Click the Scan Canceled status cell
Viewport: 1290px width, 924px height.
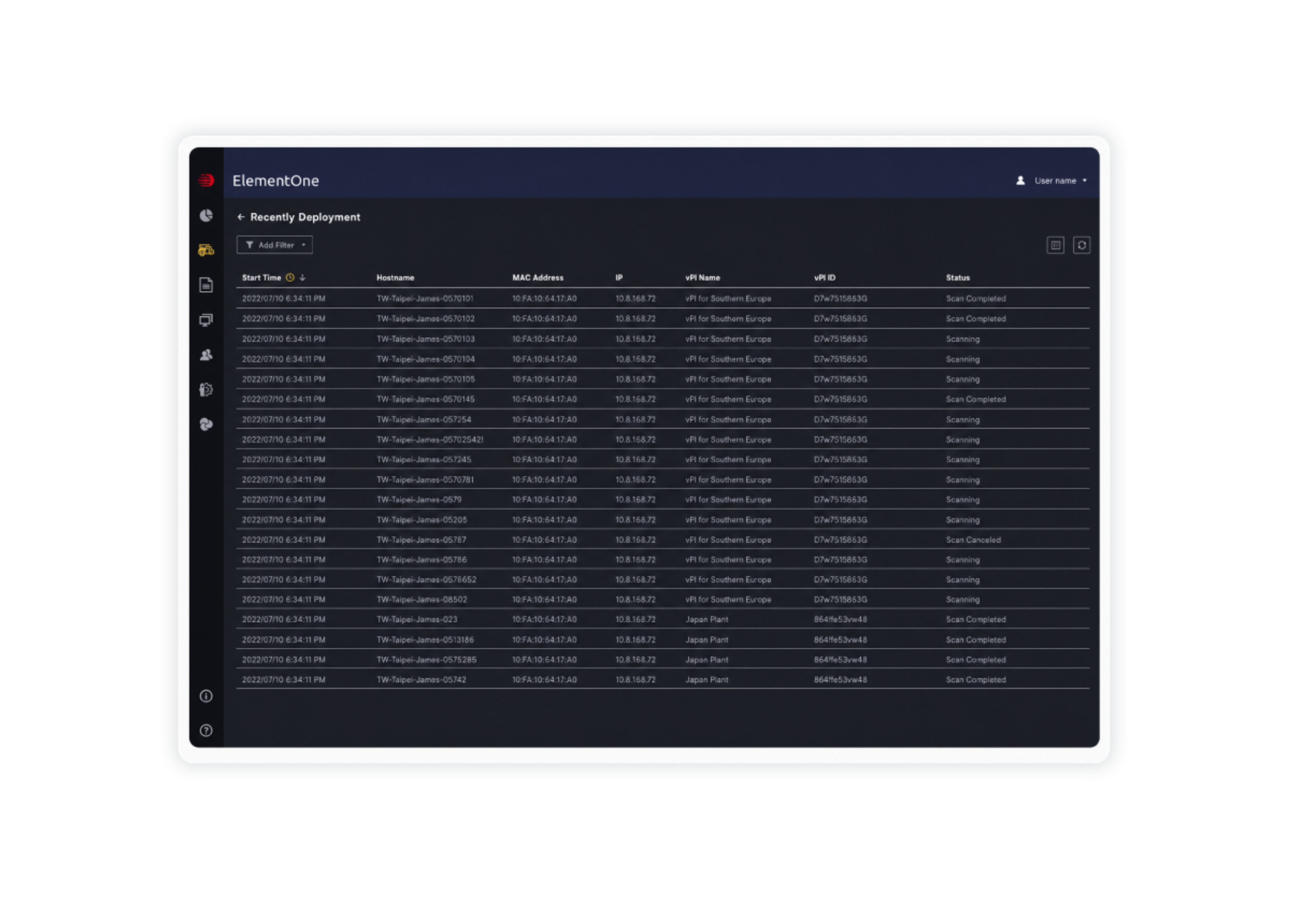973,540
